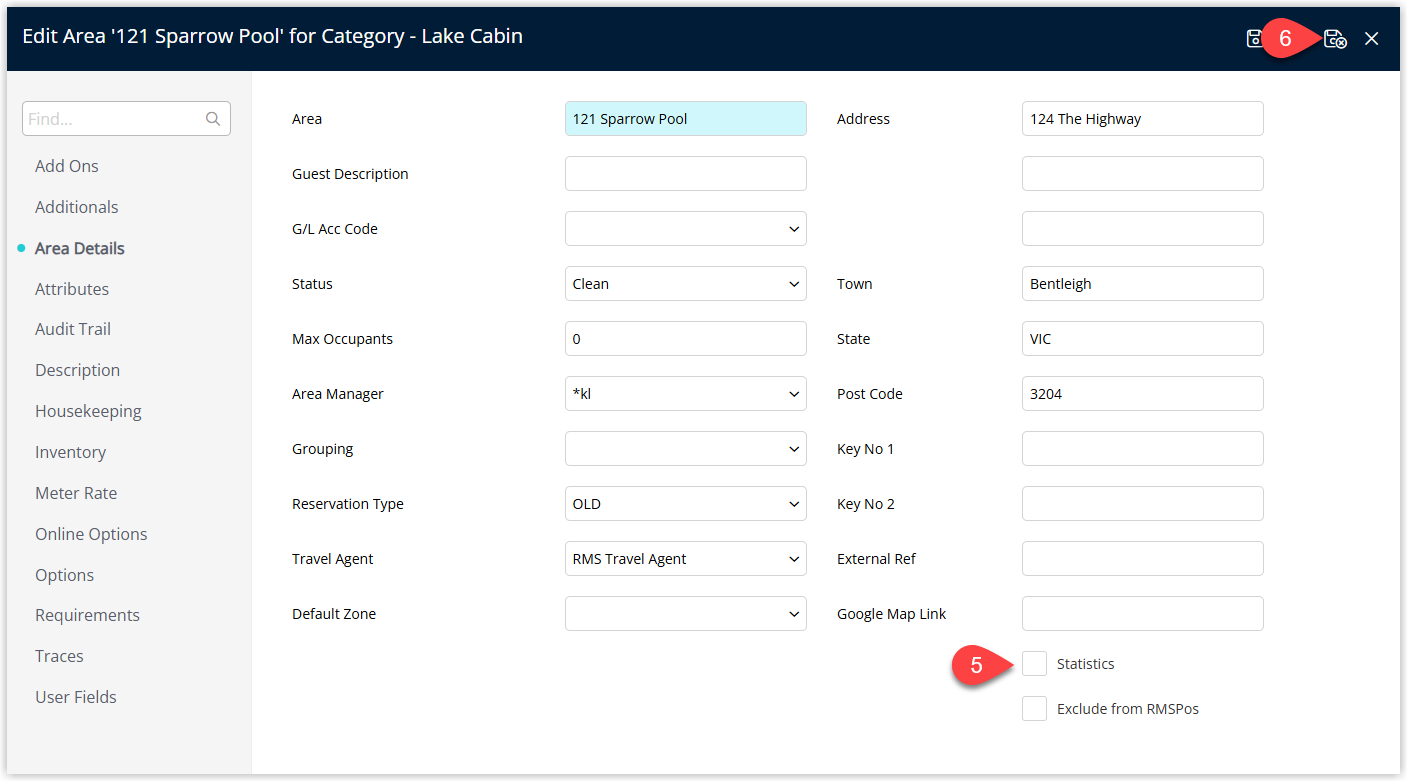Open the G/L Acc Code dropdown
1408x782 pixels.
tap(686, 229)
